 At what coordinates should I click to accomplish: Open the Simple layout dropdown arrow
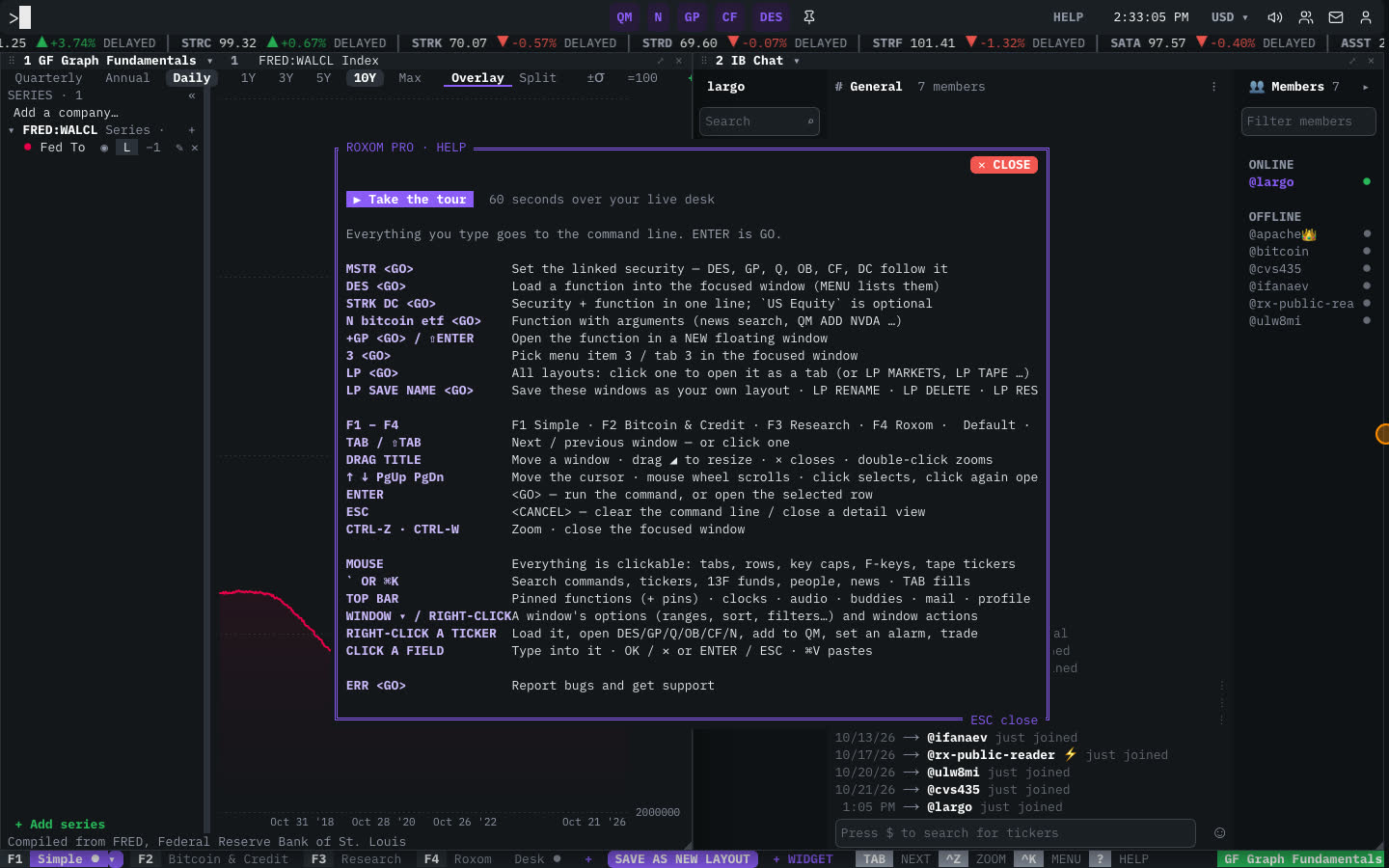(x=113, y=859)
